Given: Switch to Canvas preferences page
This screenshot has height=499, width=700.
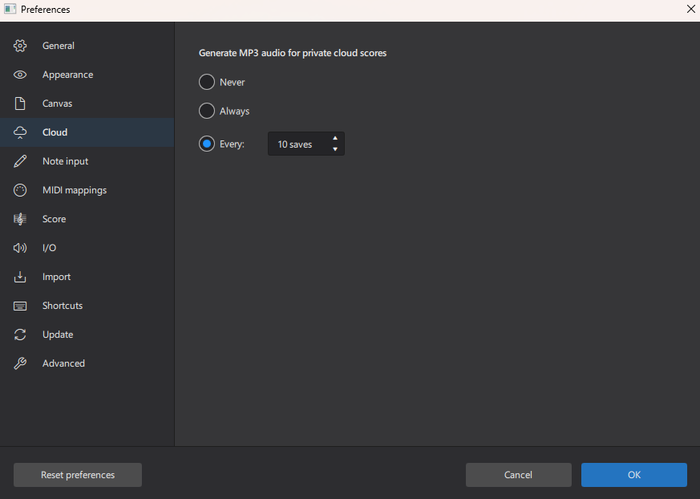Looking at the screenshot, I should (x=87, y=104).
